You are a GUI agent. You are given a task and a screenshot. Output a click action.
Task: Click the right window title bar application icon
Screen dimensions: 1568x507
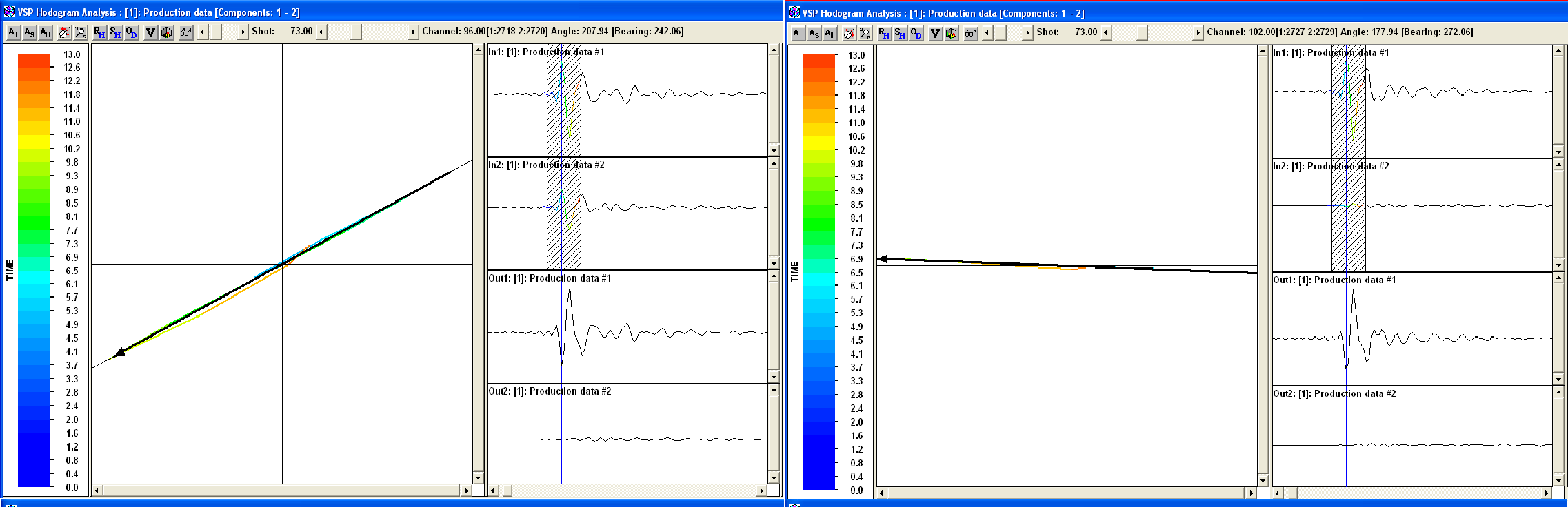point(794,12)
